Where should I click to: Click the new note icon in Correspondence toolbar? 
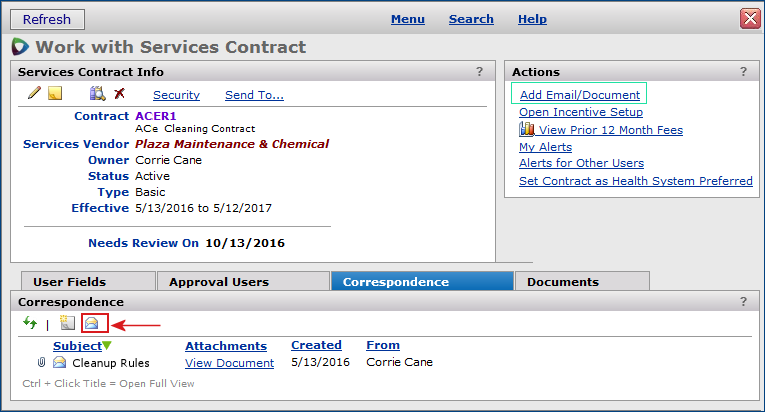click(x=67, y=323)
